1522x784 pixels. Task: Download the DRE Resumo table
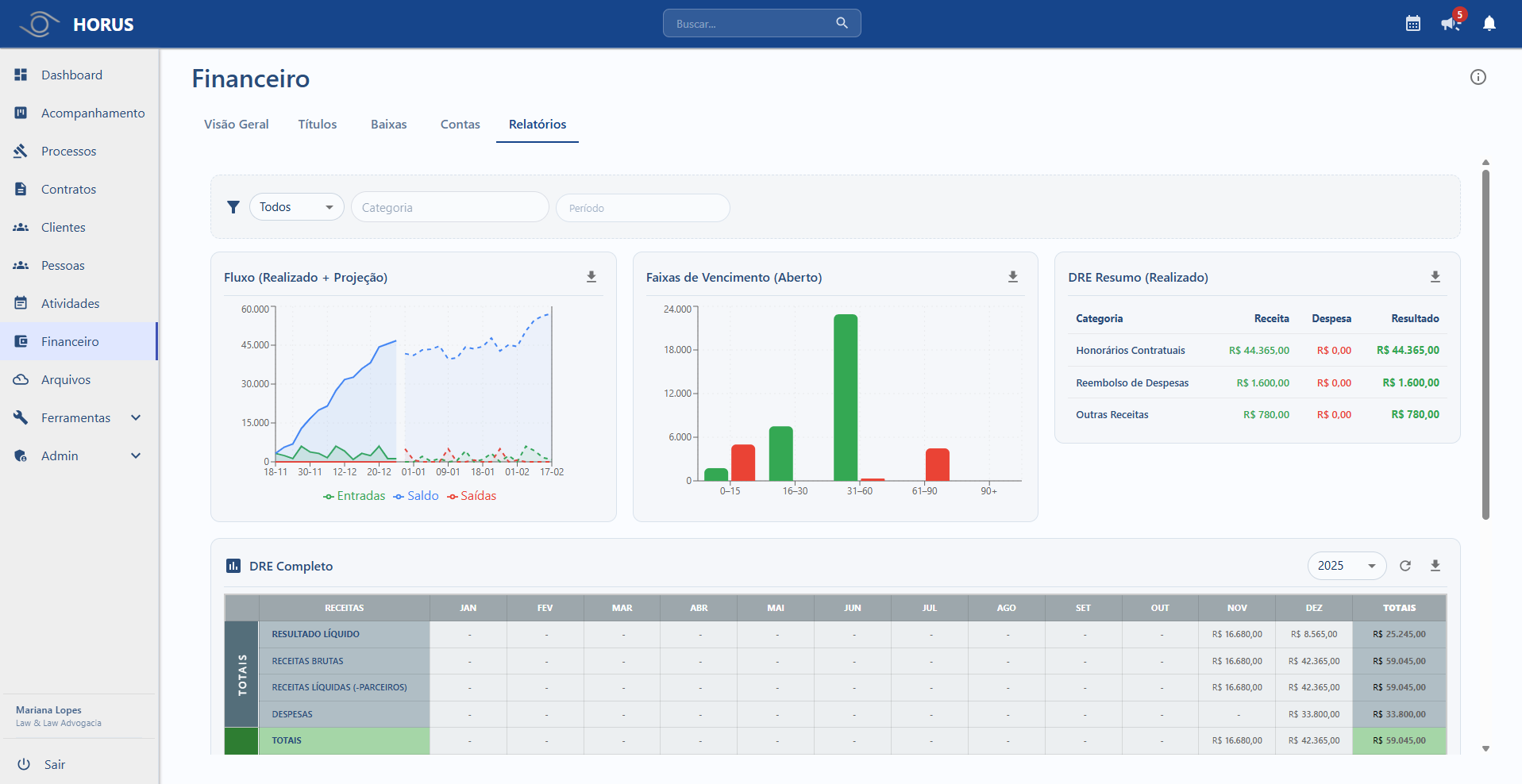(1435, 277)
